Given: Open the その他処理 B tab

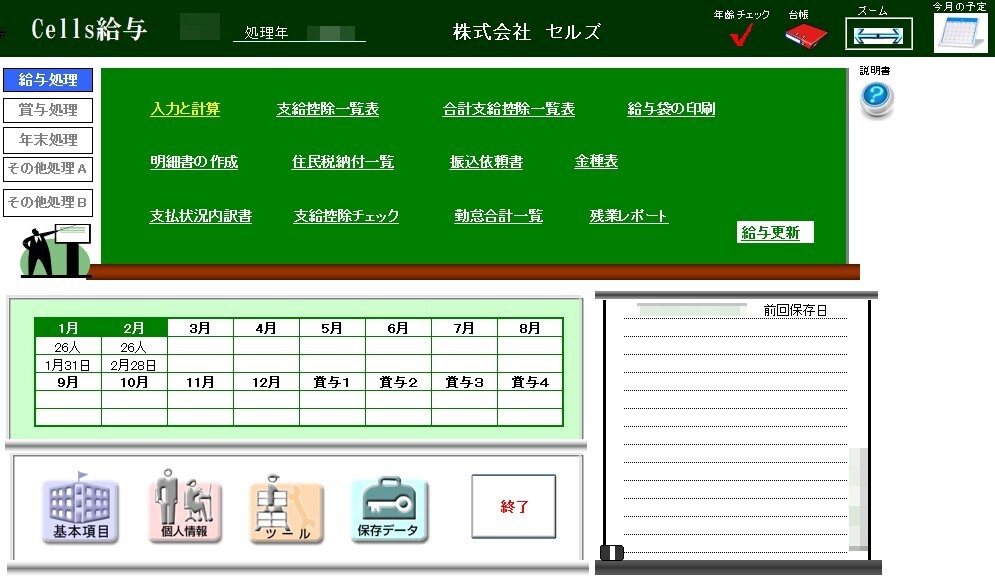Looking at the screenshot, I should point(48,203).
